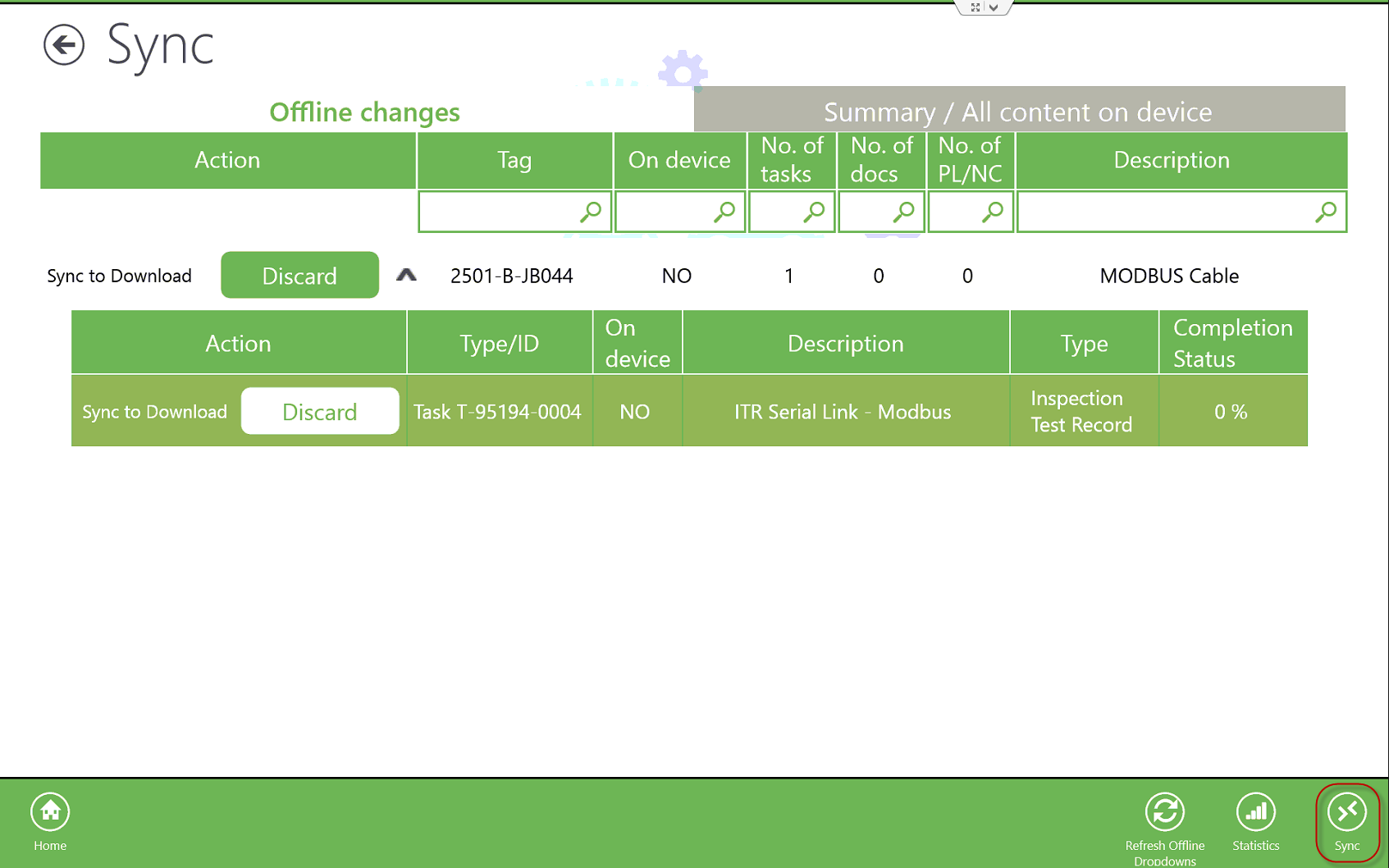Select tag 2501-B-JB044 text
Screen dimensions: 1389x868
pyautogui.click(x=512, y=276)
